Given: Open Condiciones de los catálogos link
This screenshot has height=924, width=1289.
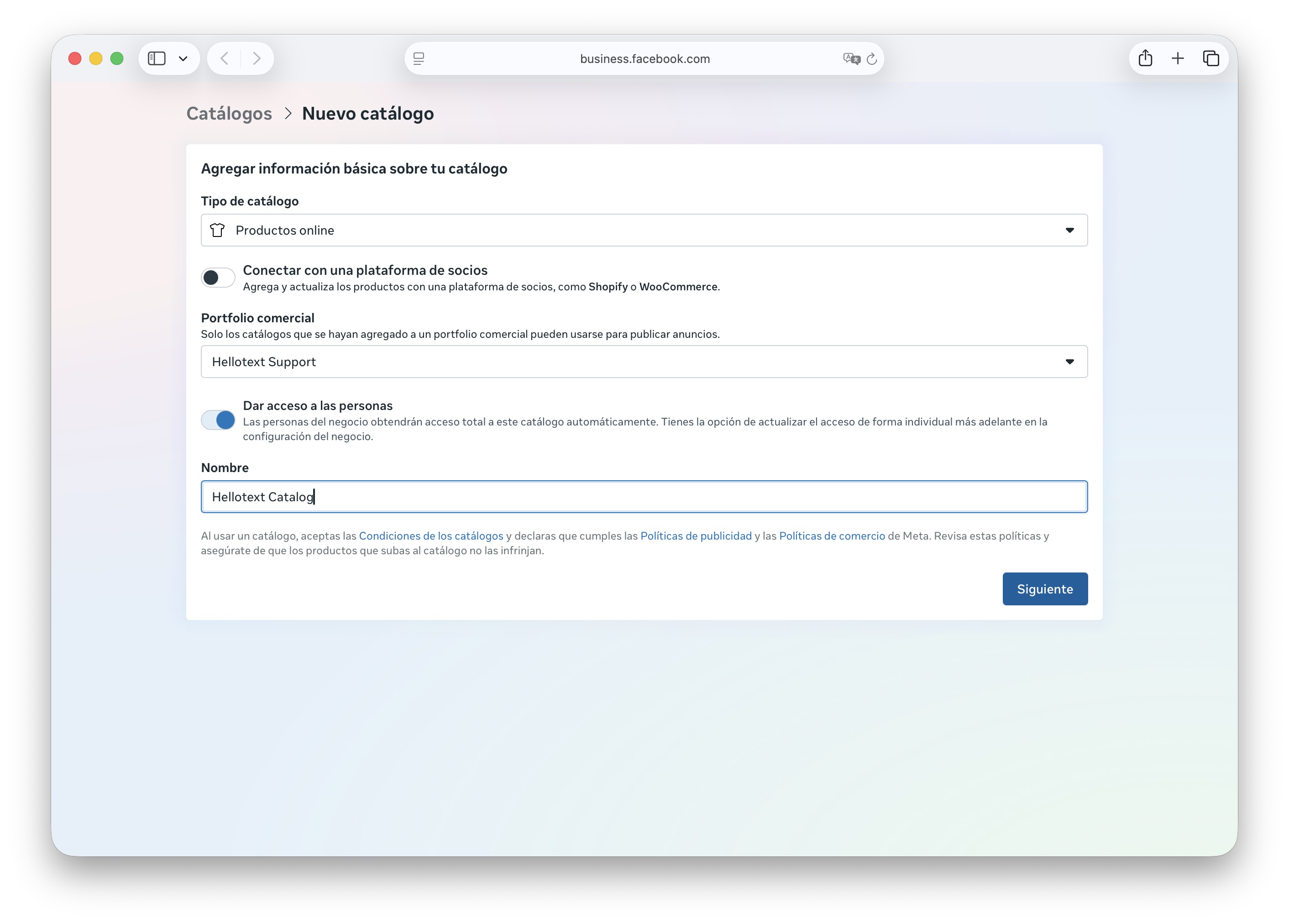Looking at the screenshot, I should pyautogui.click(x=431, y=536).
